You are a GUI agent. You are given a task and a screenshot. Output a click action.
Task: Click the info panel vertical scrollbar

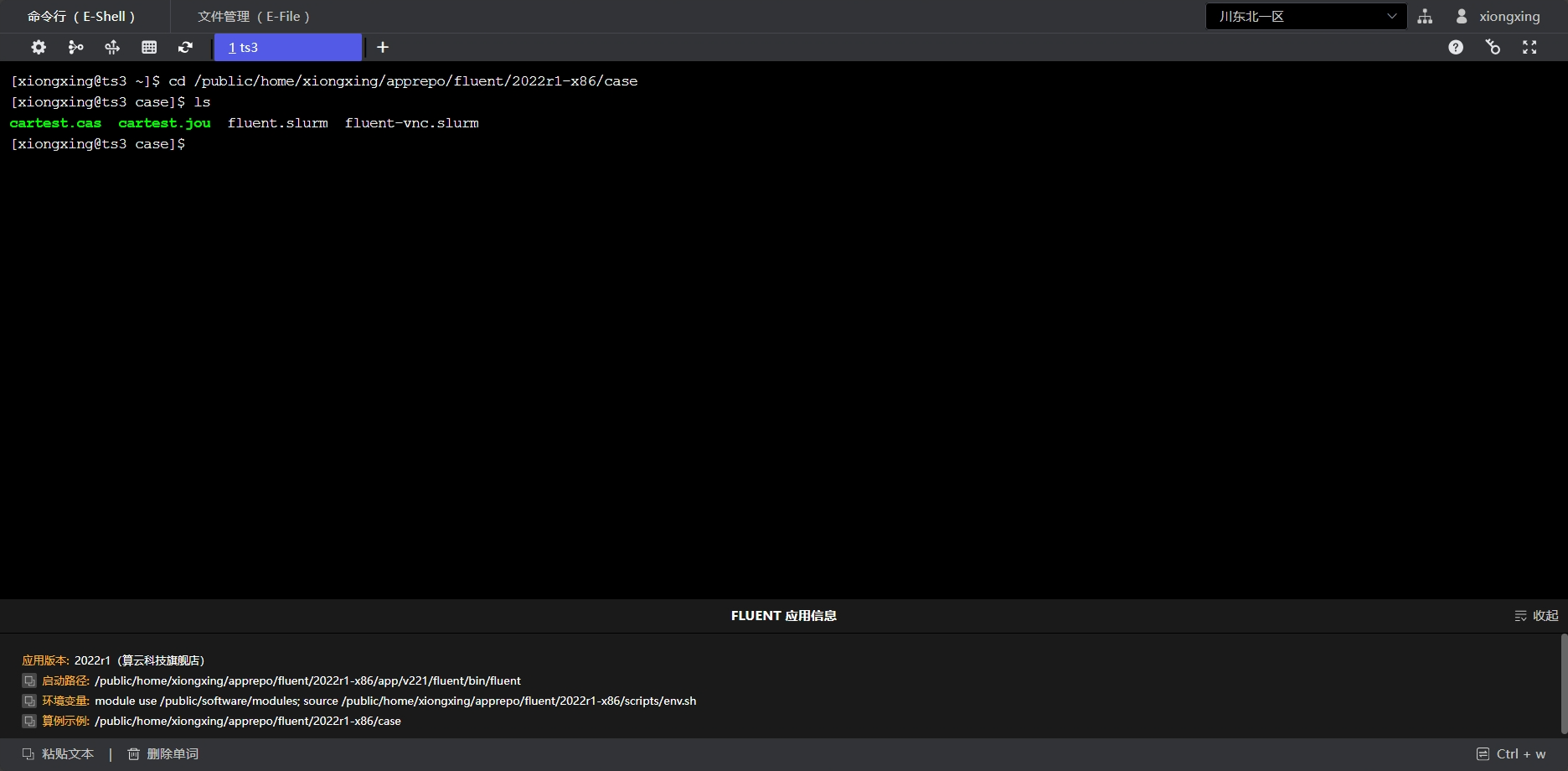click(x=1564, y=683)
